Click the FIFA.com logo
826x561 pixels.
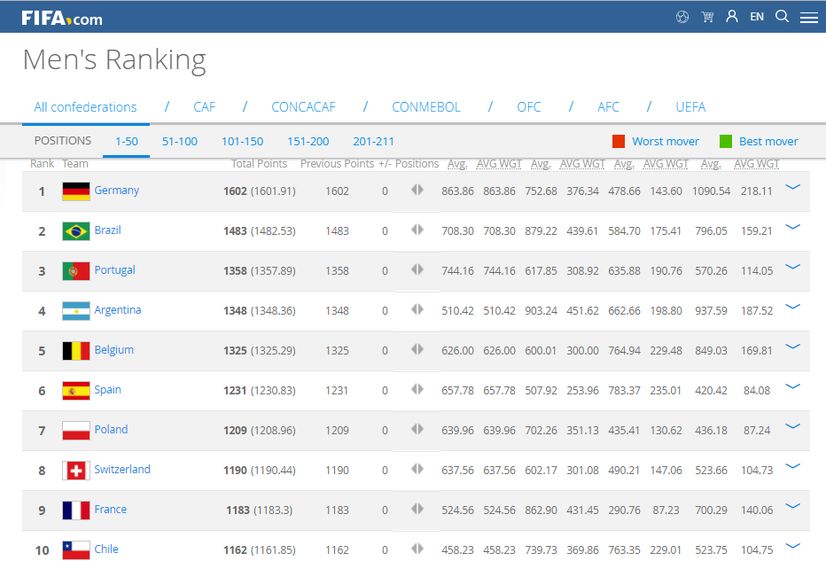(61, 17)
